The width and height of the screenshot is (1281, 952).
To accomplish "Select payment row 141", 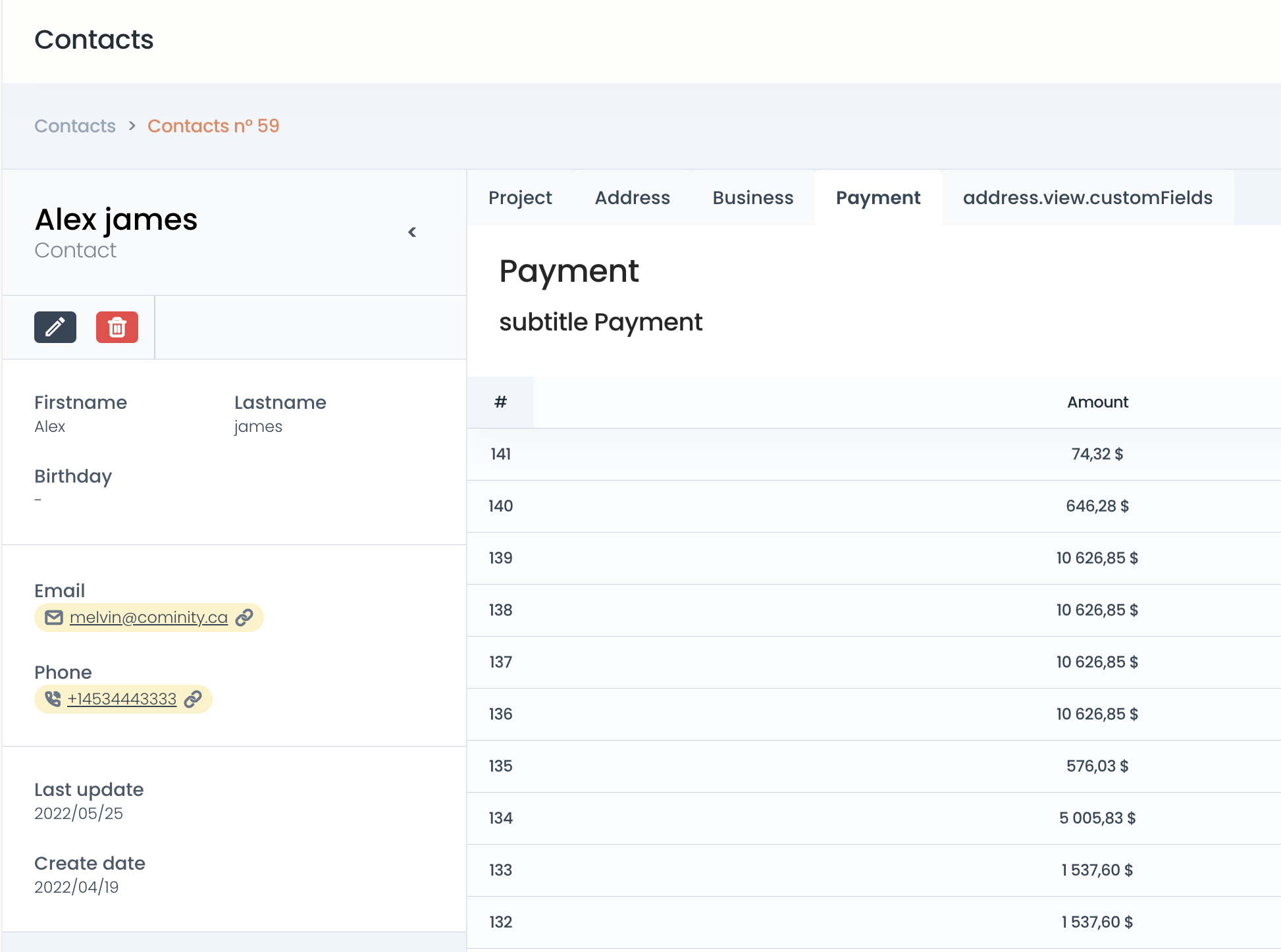I will [874, 454].
